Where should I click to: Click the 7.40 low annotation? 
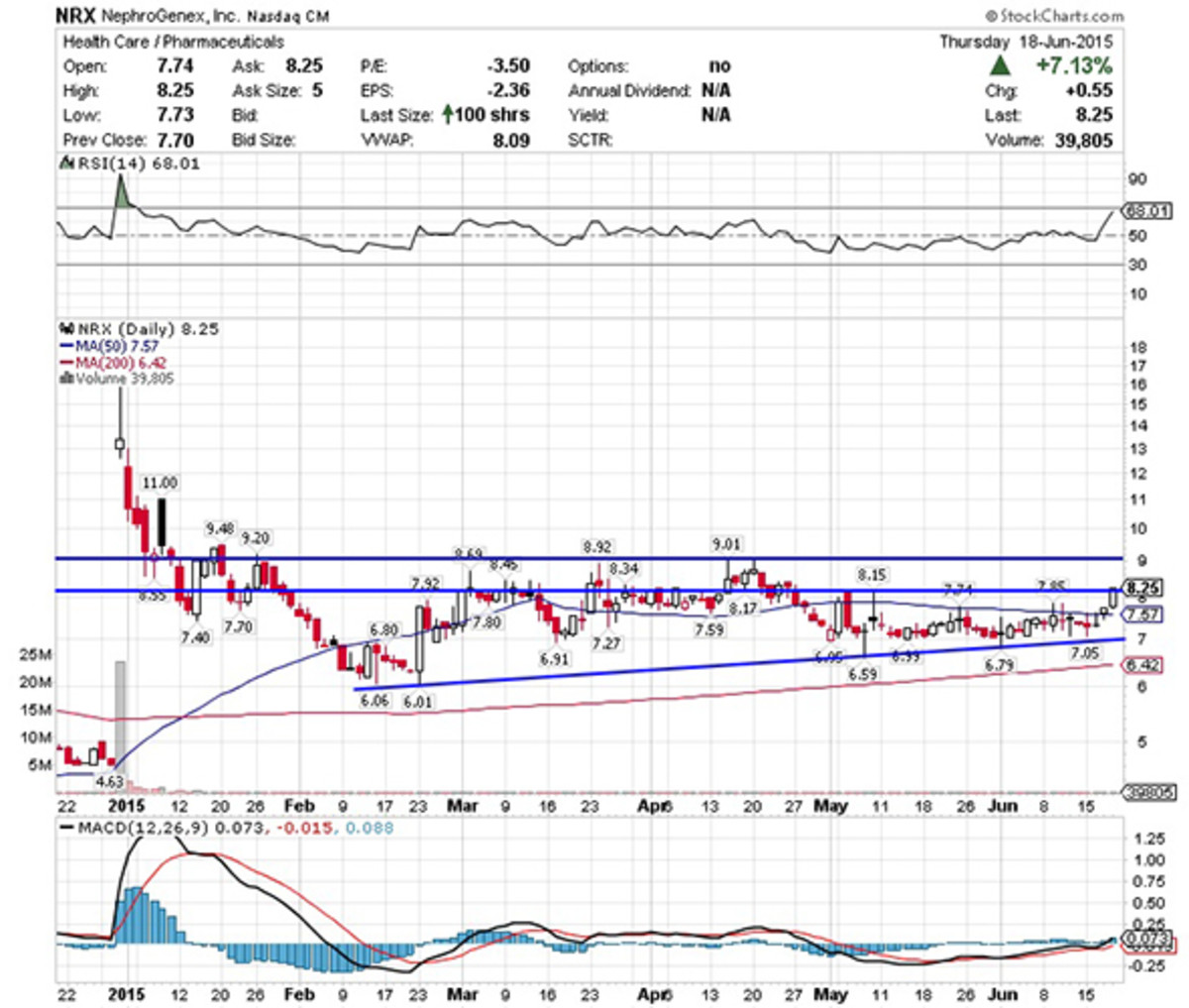195,637
